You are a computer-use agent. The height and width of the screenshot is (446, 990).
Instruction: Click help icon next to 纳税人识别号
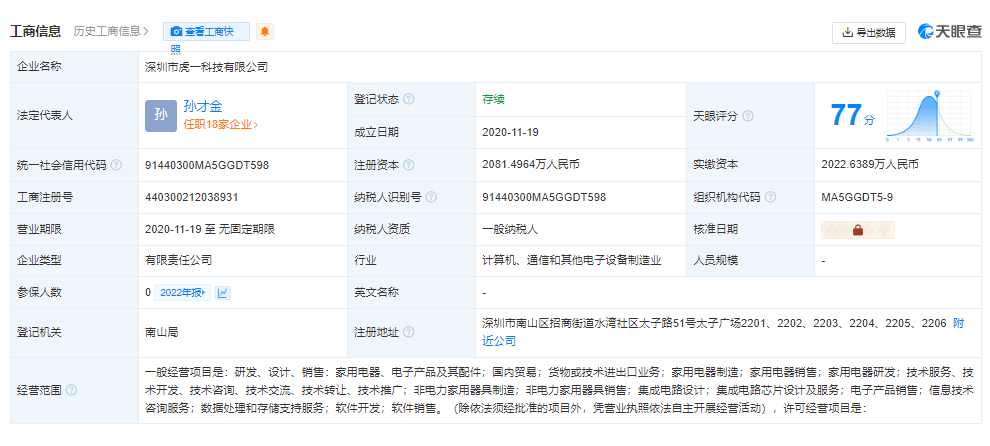point(431,197)
